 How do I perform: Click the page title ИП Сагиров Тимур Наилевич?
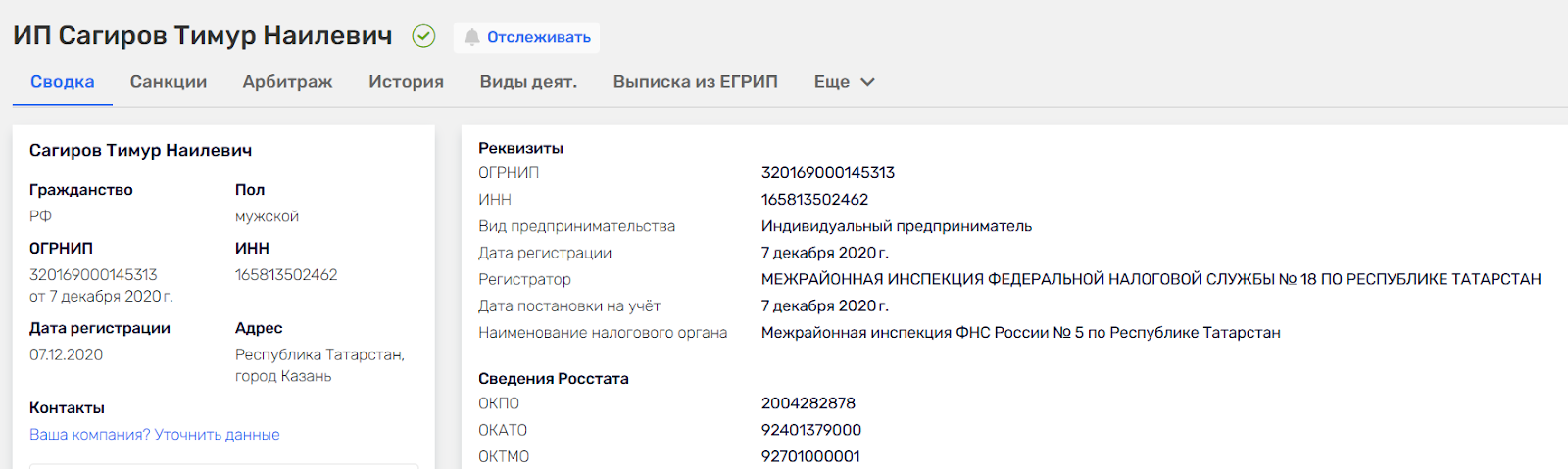203,36
